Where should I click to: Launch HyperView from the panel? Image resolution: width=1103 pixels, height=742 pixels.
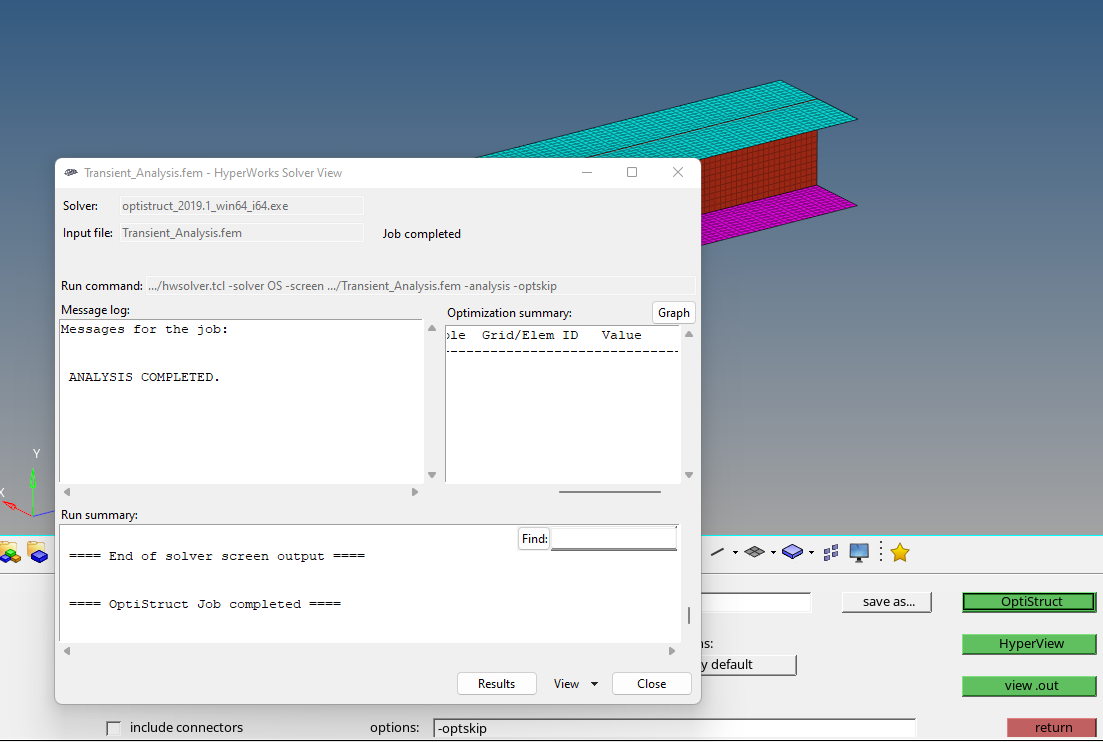pyautogui.click(x=1028, y=643)
